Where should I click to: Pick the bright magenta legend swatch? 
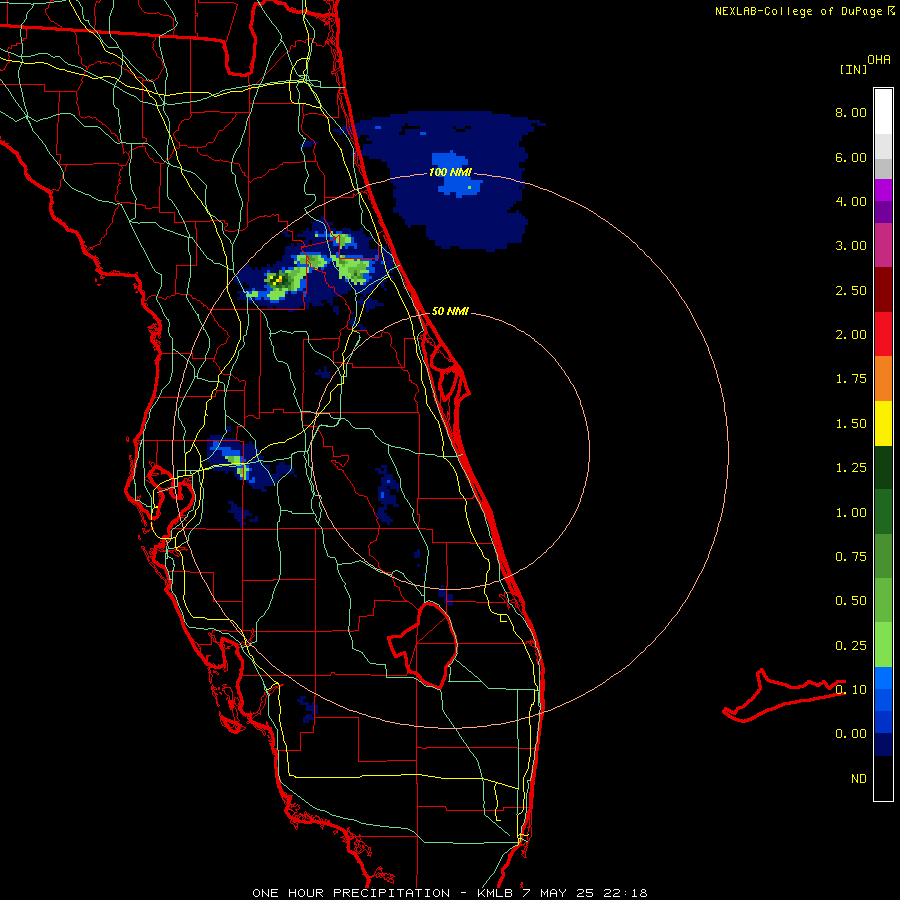coord(883,190)
